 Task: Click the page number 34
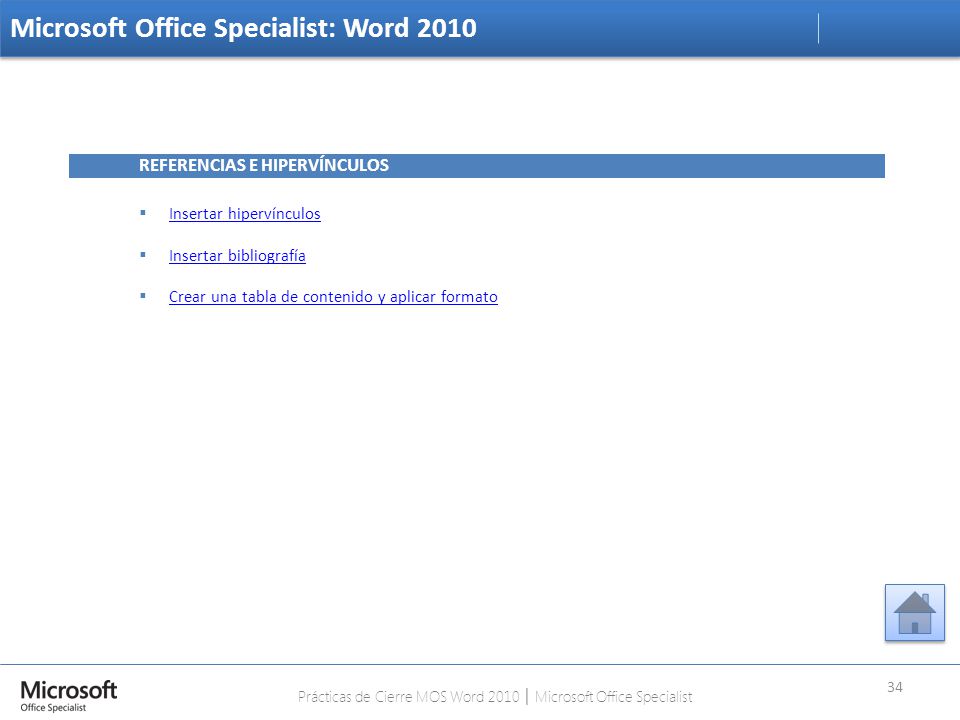(x=894, y=687)
